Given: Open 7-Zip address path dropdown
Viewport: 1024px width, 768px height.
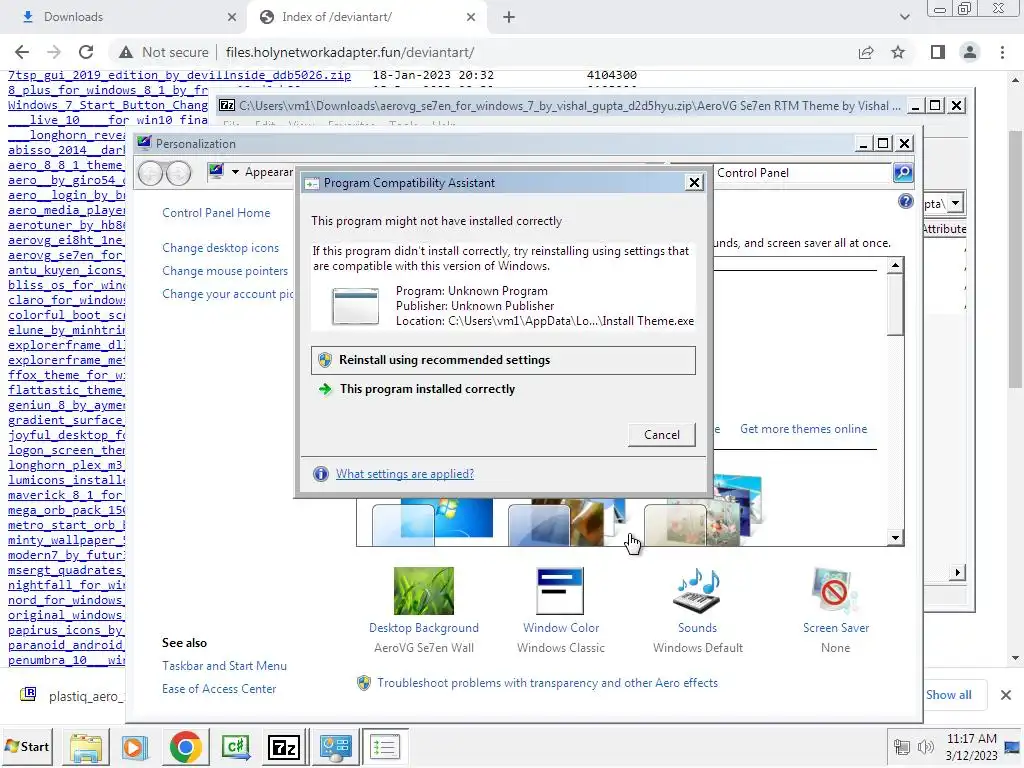Looking at the screenshot, I should point(955,203).
